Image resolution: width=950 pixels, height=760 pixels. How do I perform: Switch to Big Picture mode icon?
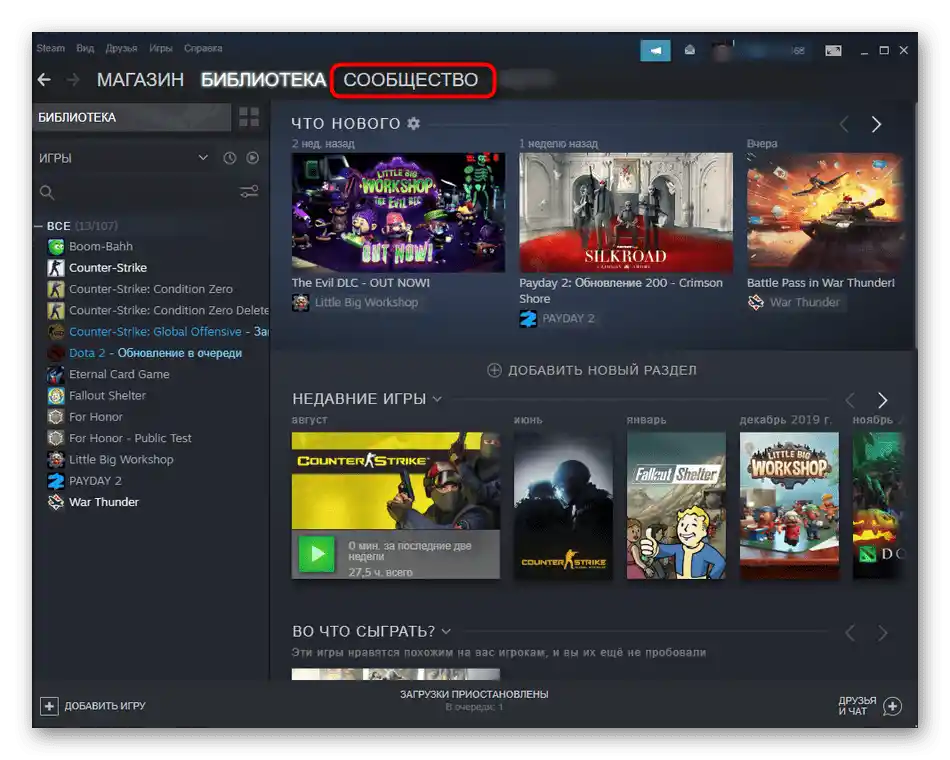tap(833, 51)
